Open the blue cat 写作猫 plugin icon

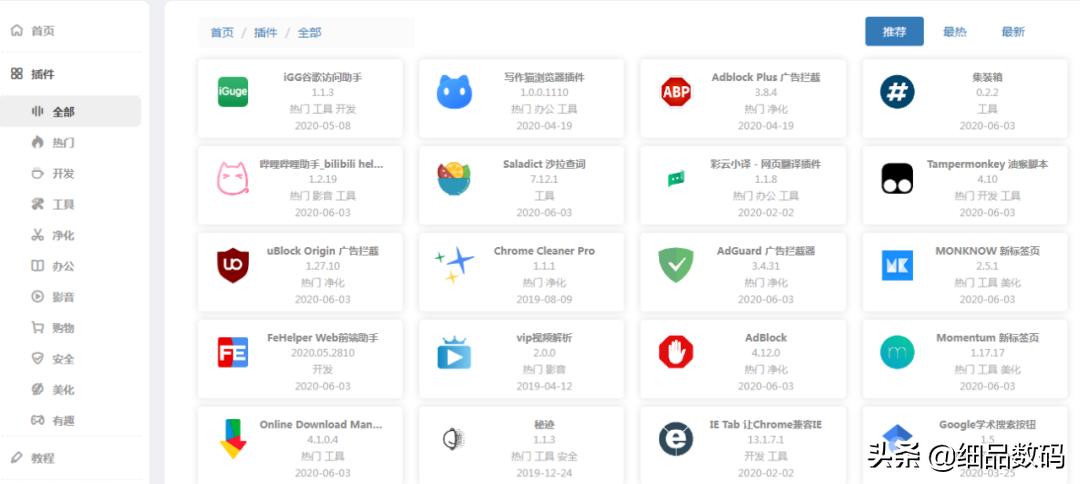point(454,92)
